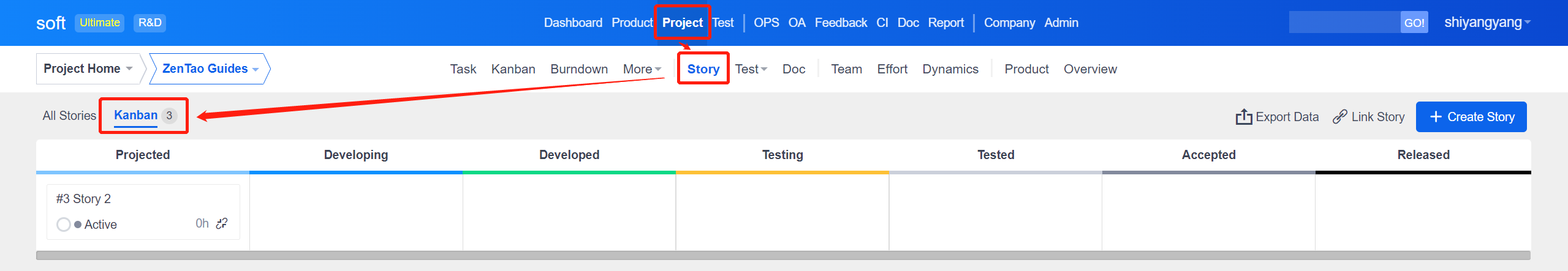Click the Ultimate edition badge
1568x271 pixels.
coord(99,23)
